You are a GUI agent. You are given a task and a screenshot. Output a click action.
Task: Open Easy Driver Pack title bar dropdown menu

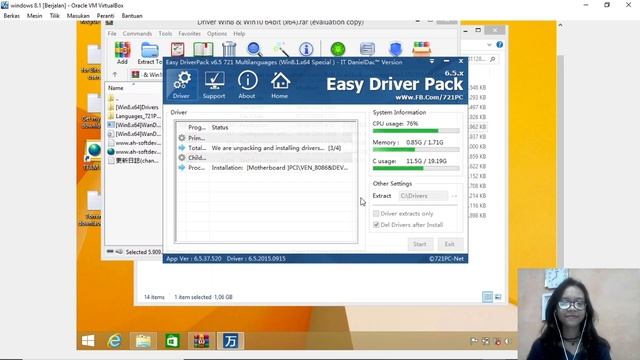coord(432,61)
